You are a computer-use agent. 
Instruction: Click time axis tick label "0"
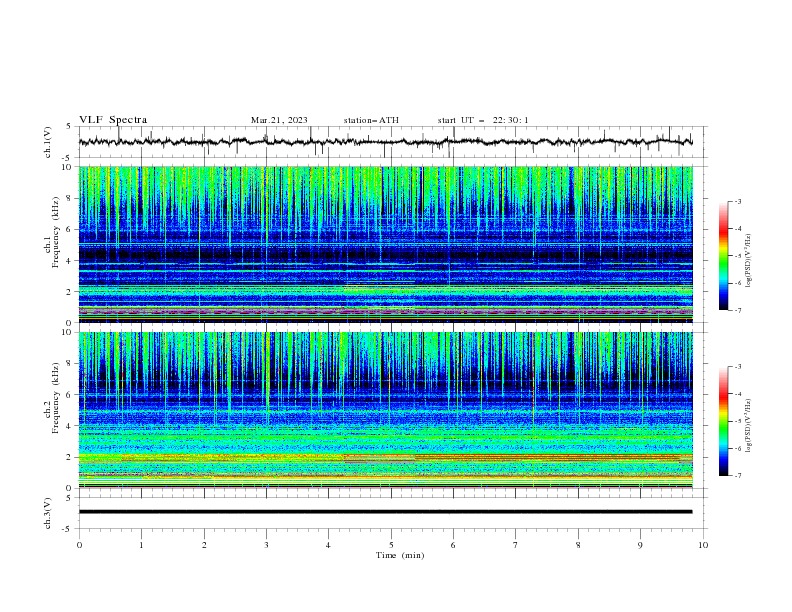tap(79, 545)
